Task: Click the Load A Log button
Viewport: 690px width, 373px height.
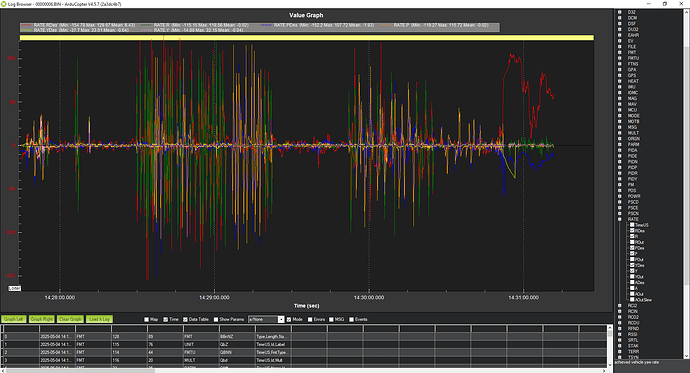Action: (x=99, y=319)
